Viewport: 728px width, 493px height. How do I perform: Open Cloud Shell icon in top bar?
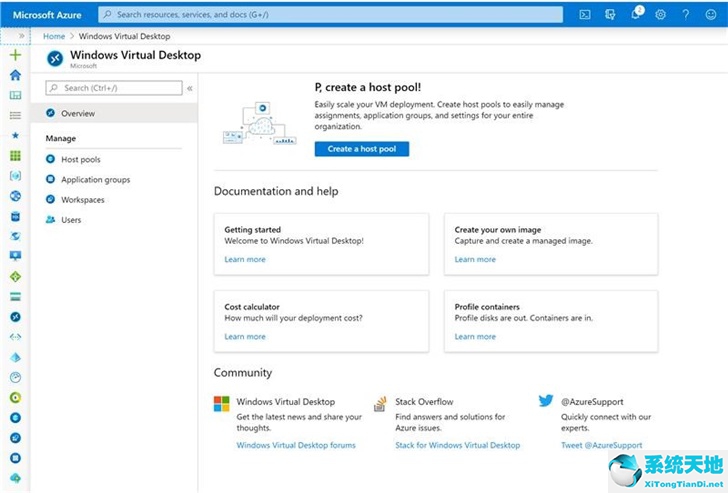click(585, 14)
